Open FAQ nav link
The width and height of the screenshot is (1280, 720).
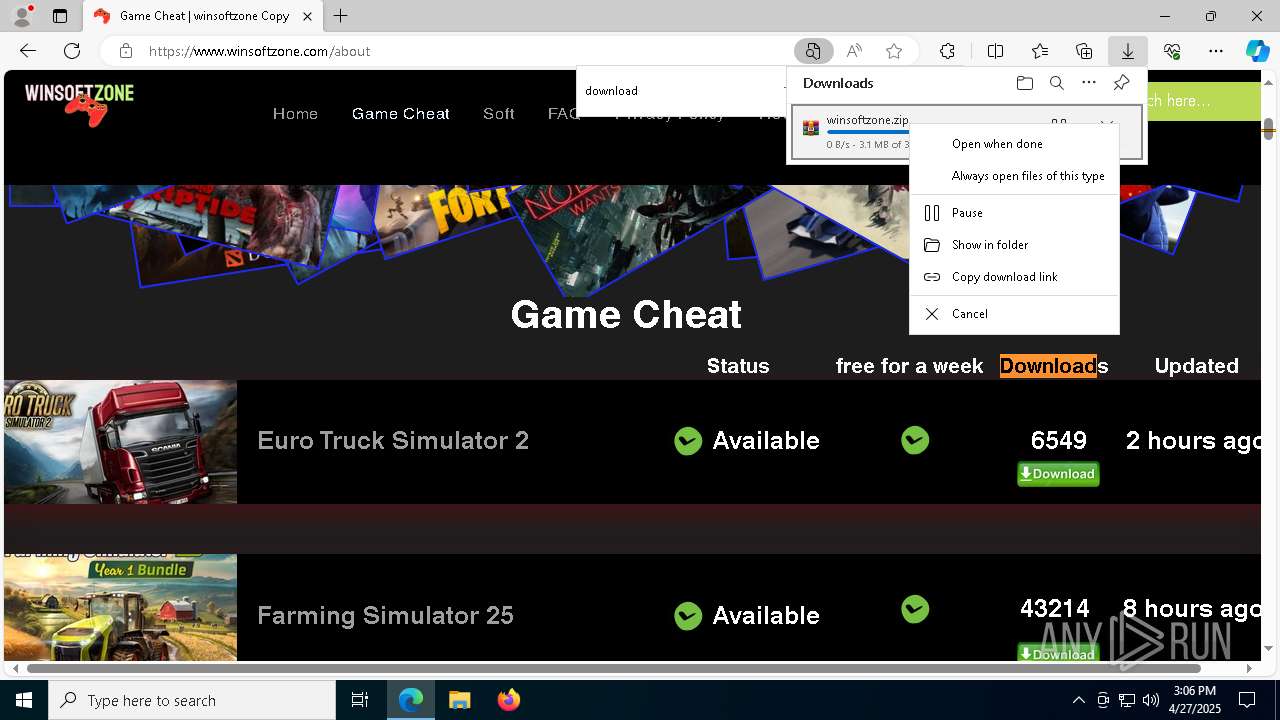pyautogui.click(x=563, y=114)
